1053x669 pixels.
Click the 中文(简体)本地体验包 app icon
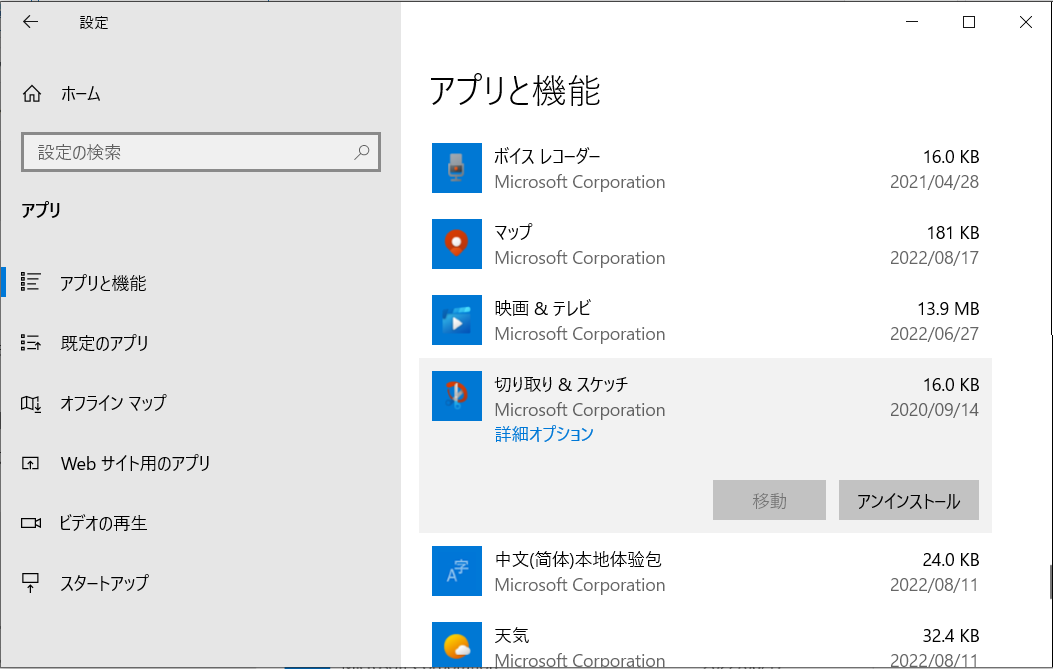[x=457, y=571]
